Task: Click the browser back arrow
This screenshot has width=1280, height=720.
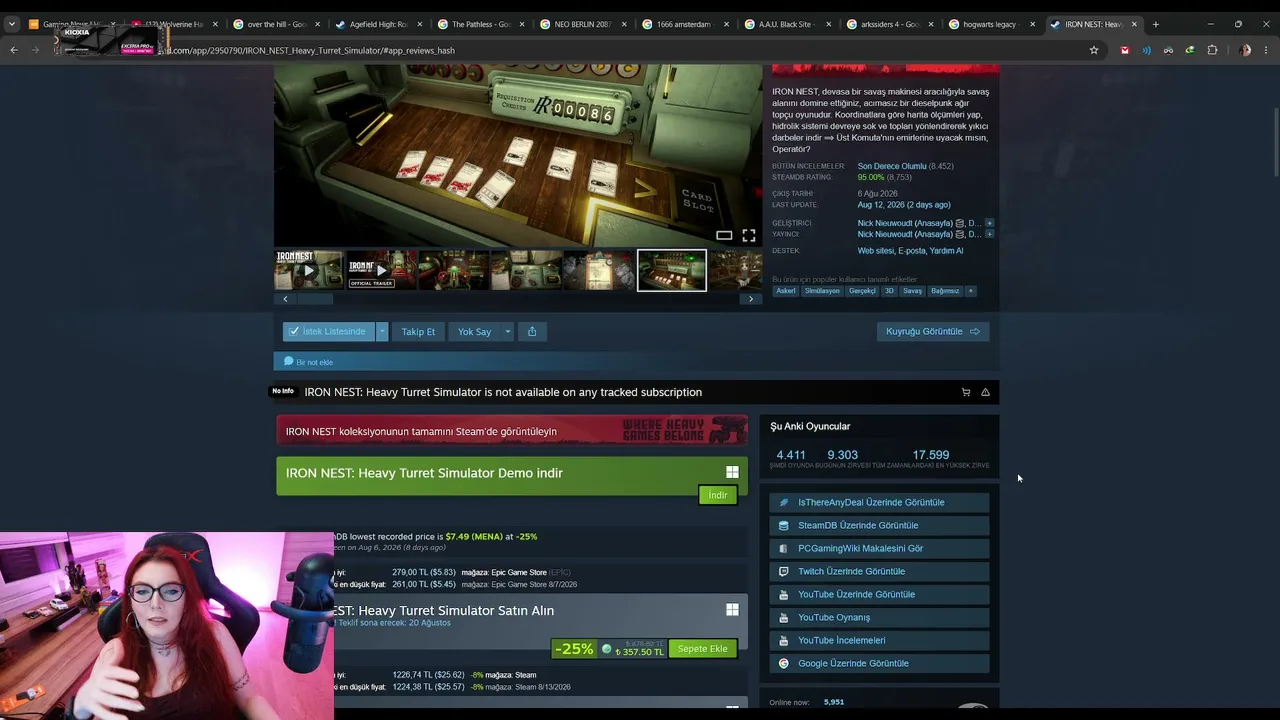Action: point(14,50)
